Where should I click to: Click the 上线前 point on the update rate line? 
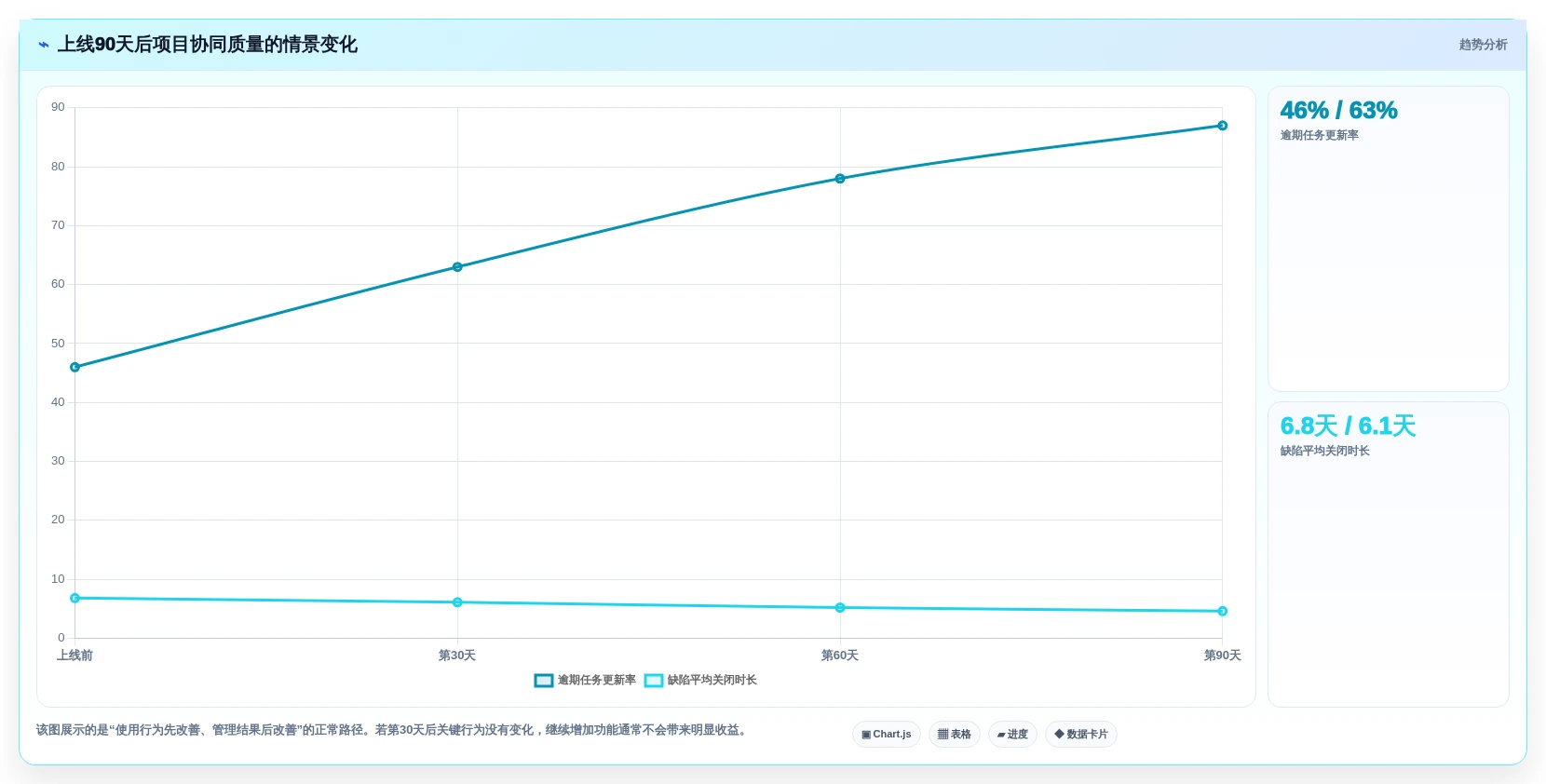tap(75, 367)
